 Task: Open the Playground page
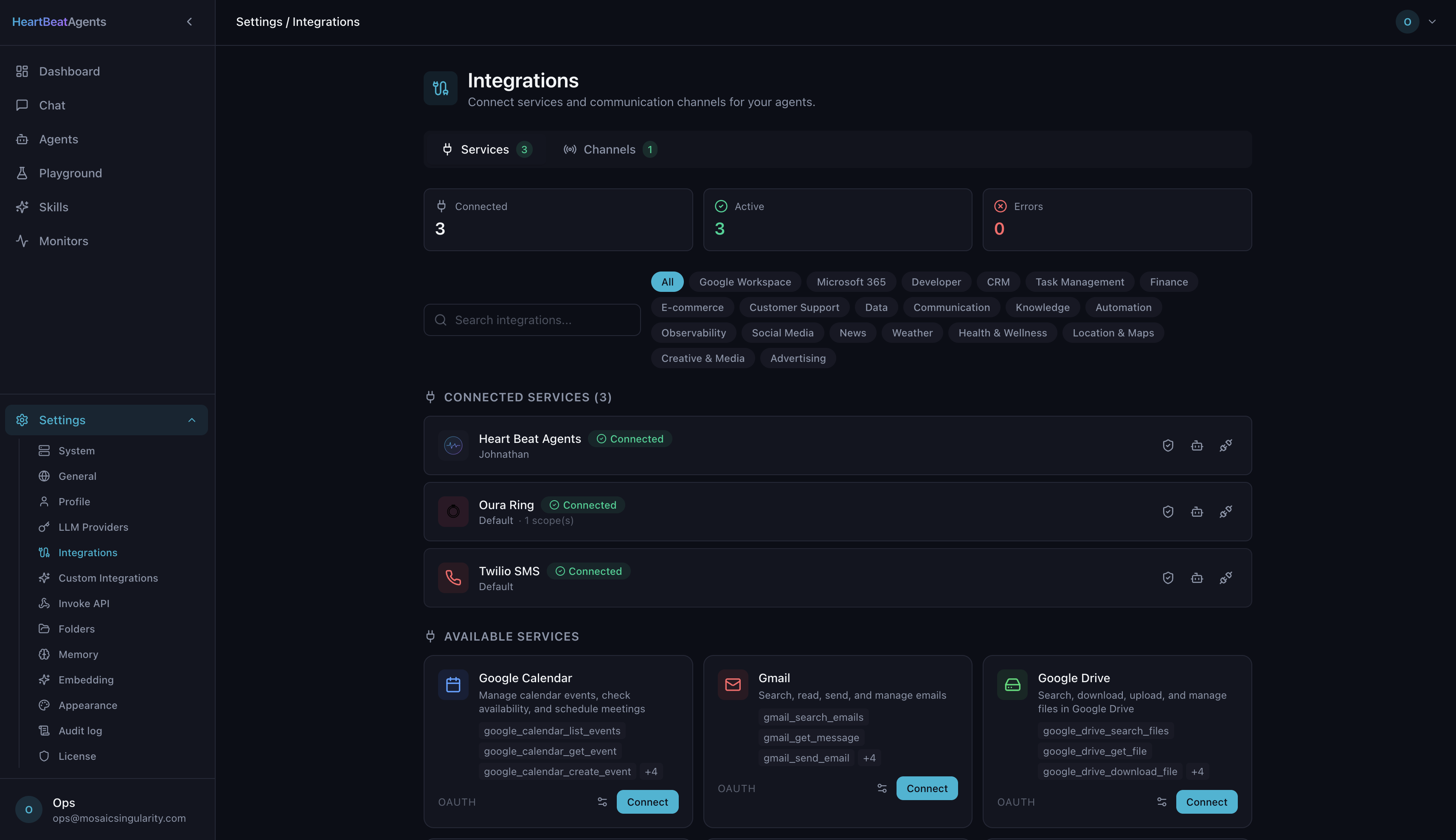[x=107, y=173]
